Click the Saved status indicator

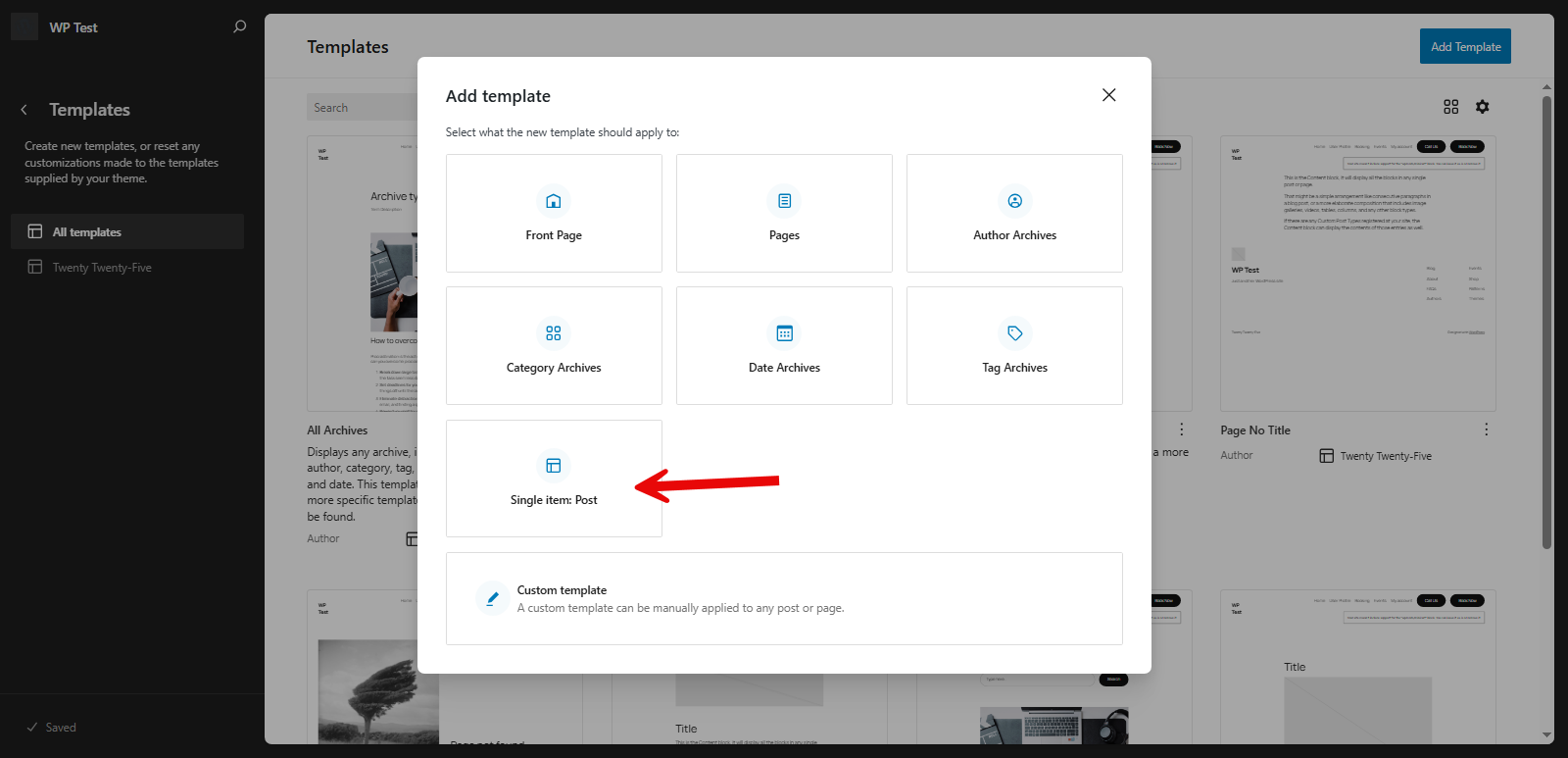(52, 728)
